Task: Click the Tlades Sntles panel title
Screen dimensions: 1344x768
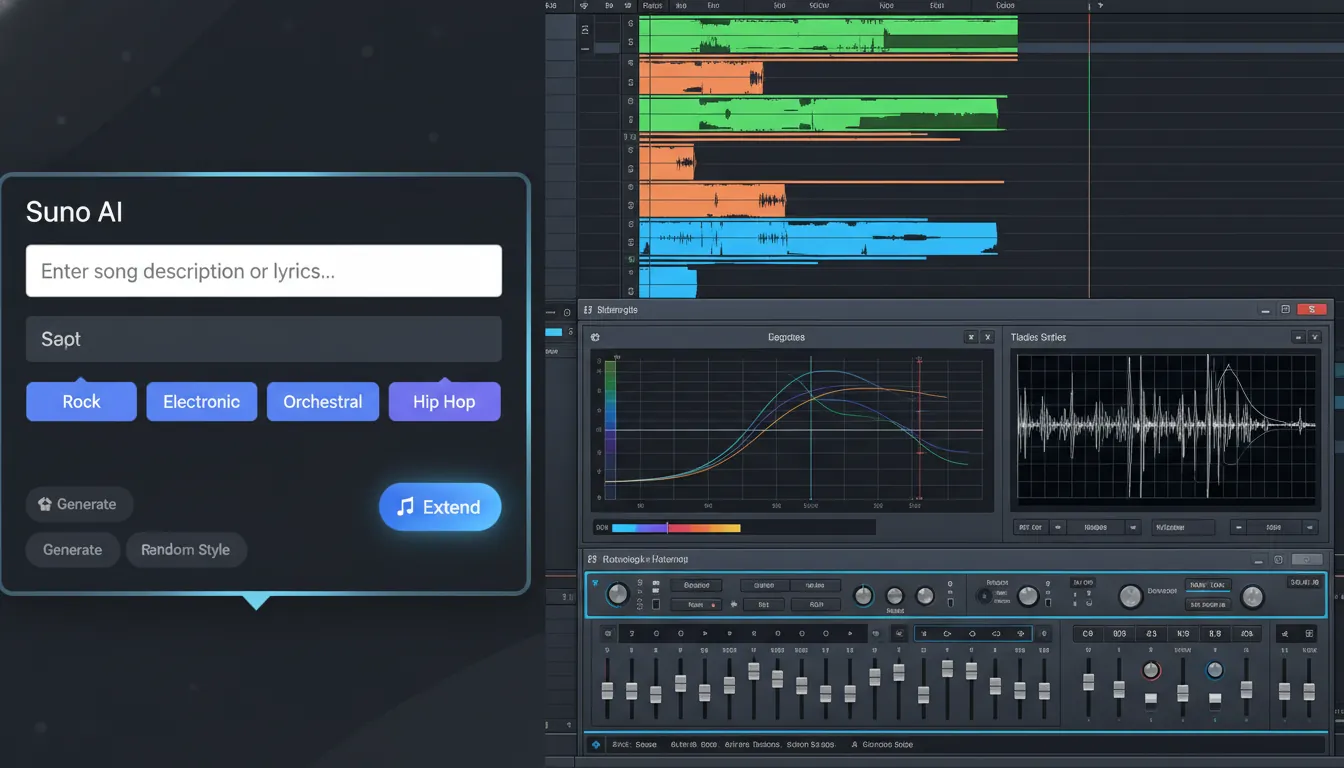Action: (x=1038, y=338)
